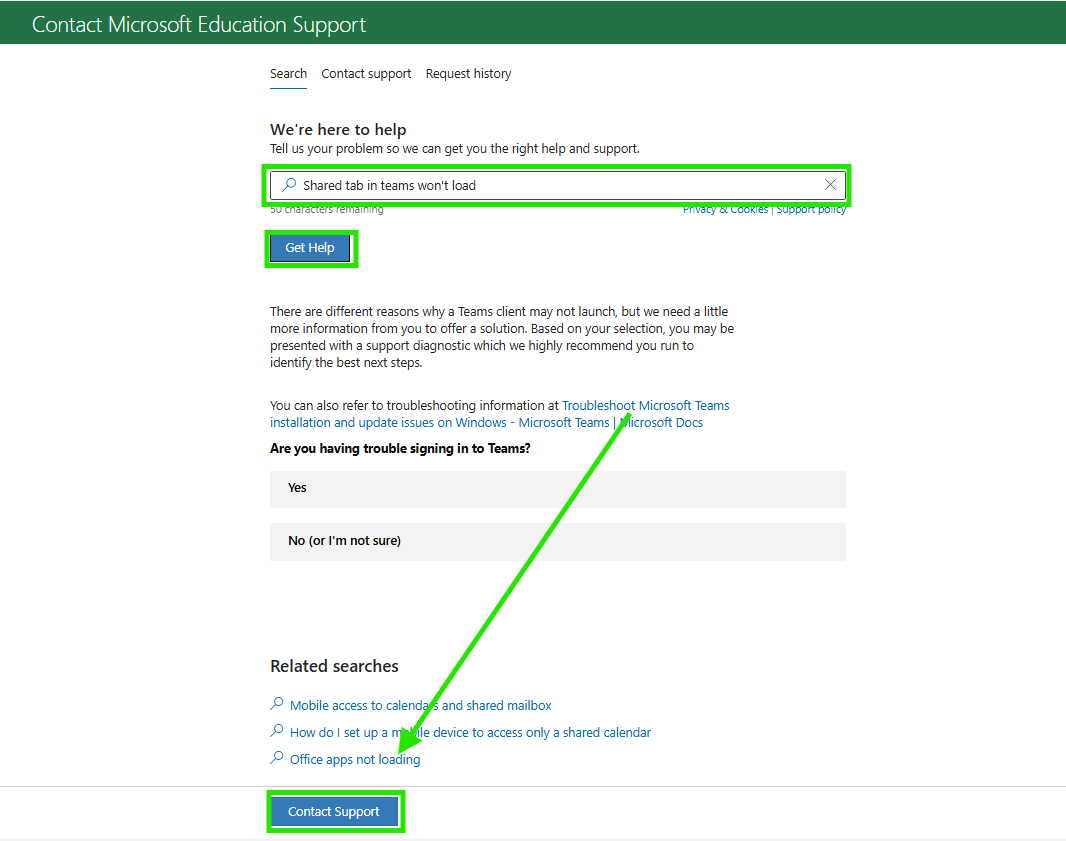Click the question Are you having trouble signing in
Image resolution: width=1066 pixels, height=841 pixels.
pyautogui.click(x=400, y=449)
